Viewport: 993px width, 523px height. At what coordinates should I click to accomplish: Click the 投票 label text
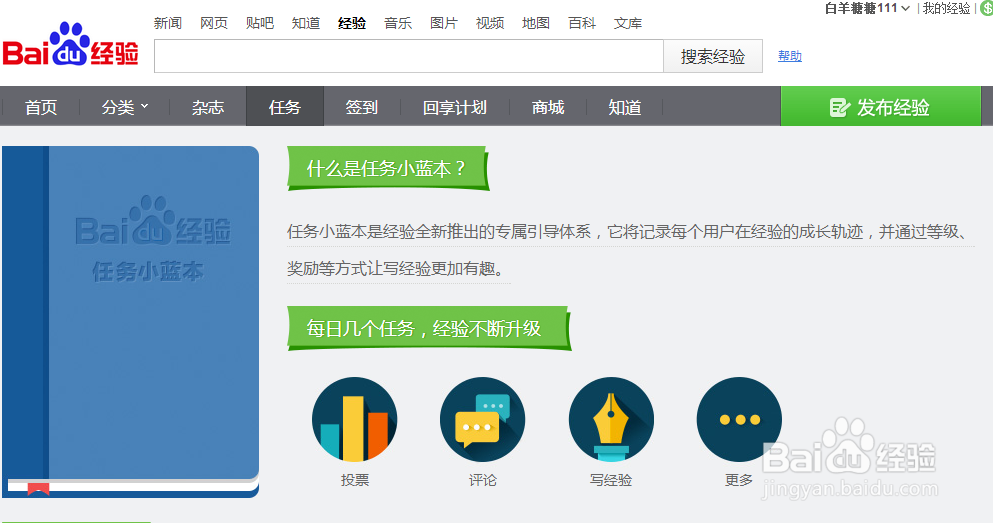point(355,480)
